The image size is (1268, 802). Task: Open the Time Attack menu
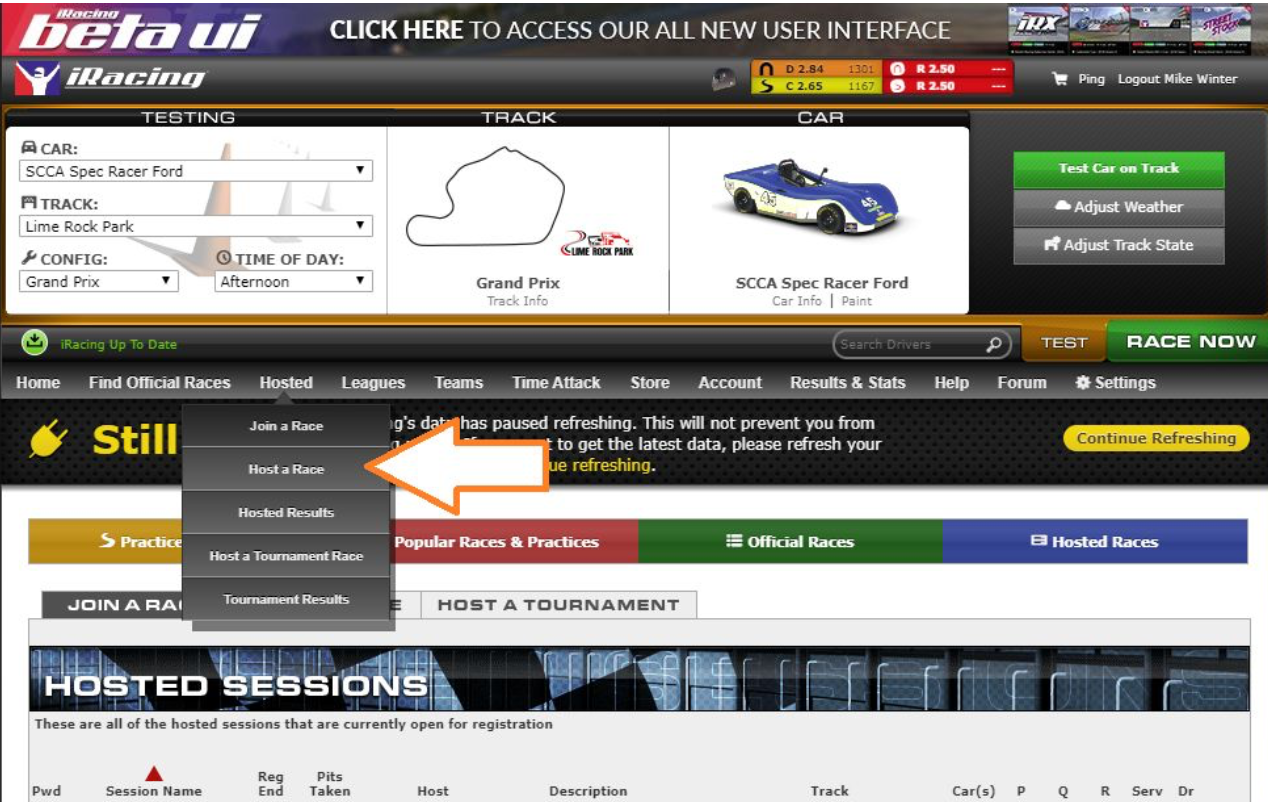(556, 383)
